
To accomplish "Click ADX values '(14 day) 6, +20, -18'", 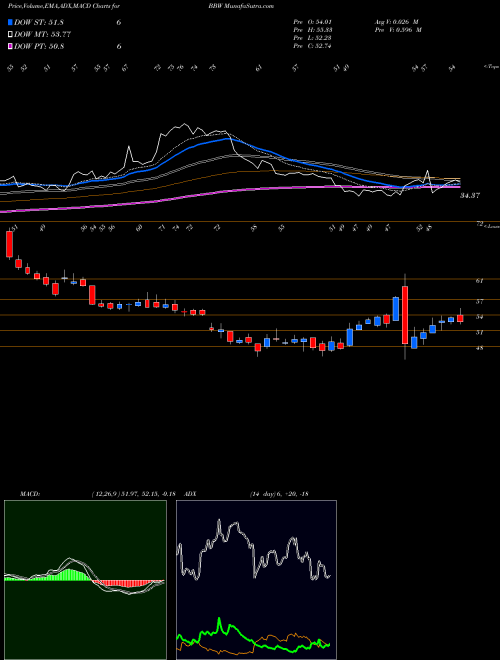I will [279, 494].
